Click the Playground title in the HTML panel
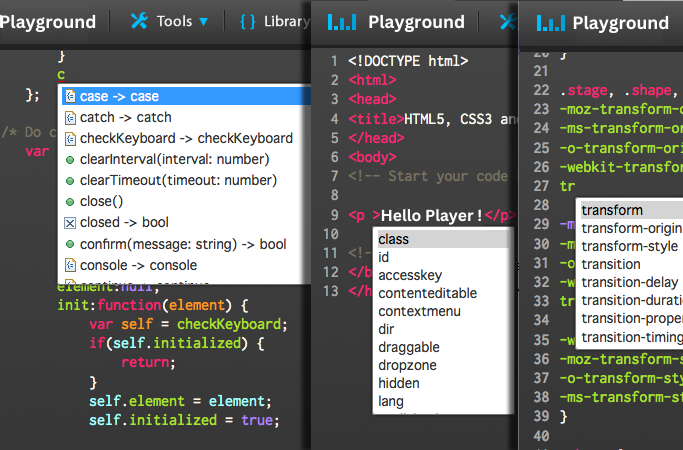This screenshot has width=683, height=450. tap(416, 22)
